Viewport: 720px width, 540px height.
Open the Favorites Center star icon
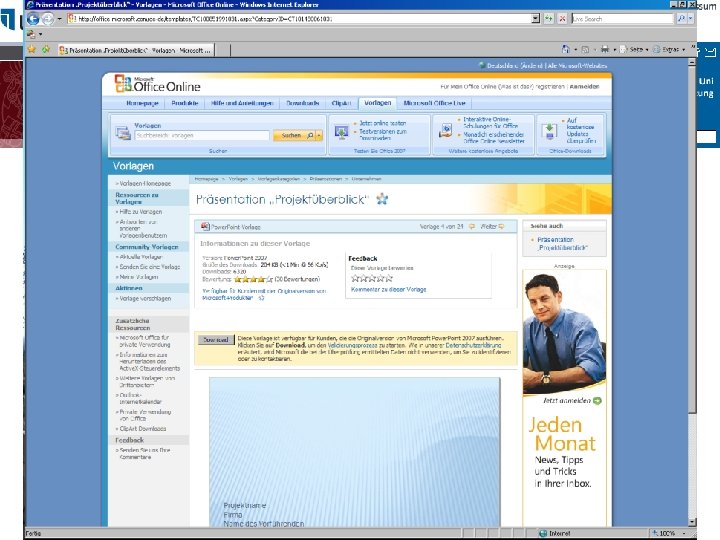pos(31,50)
